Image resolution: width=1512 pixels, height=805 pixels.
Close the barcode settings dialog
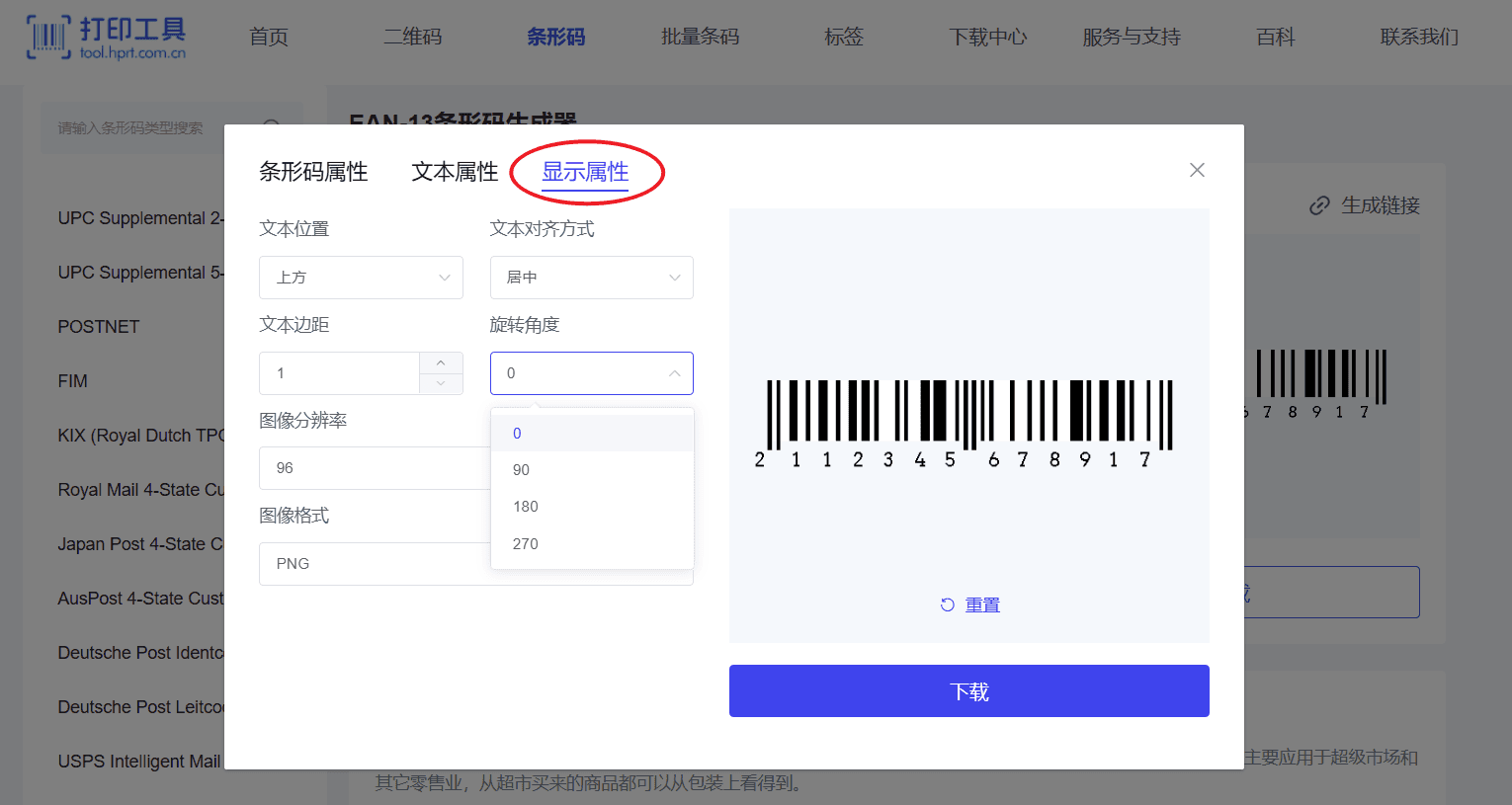(1197, 170)
